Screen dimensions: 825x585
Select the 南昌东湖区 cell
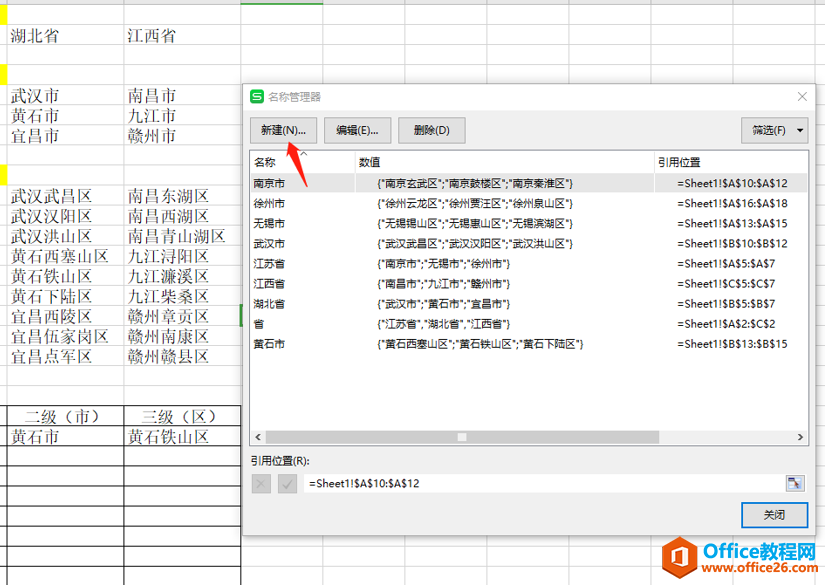click(x=182, y=196)
